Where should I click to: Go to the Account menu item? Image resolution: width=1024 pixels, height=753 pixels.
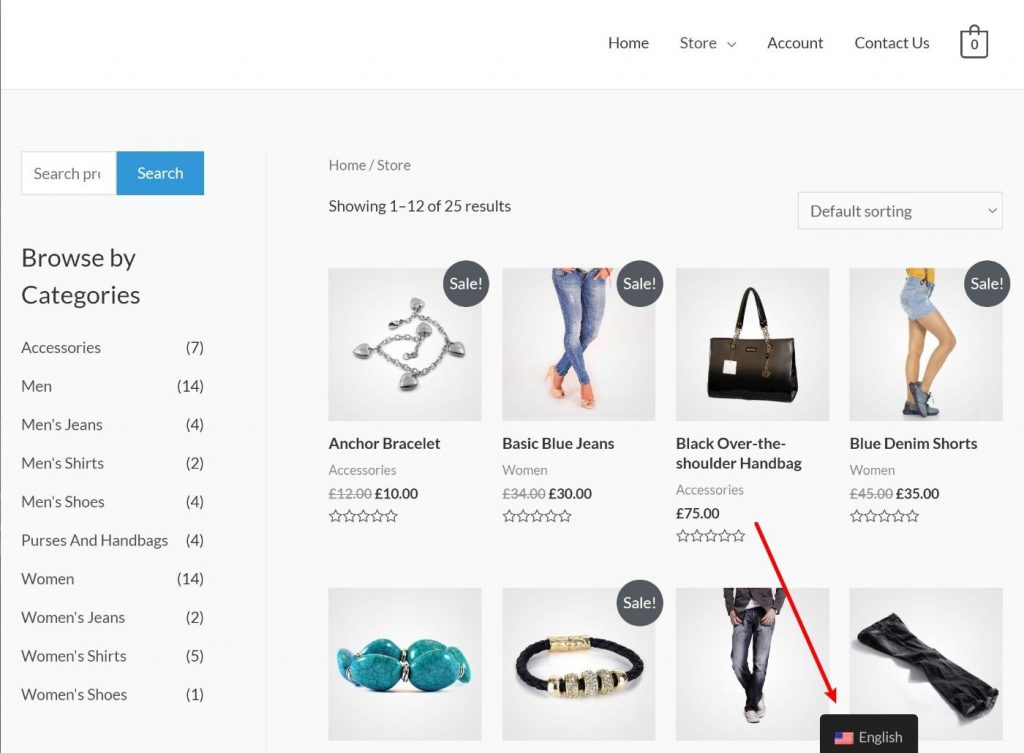(795, 43)
